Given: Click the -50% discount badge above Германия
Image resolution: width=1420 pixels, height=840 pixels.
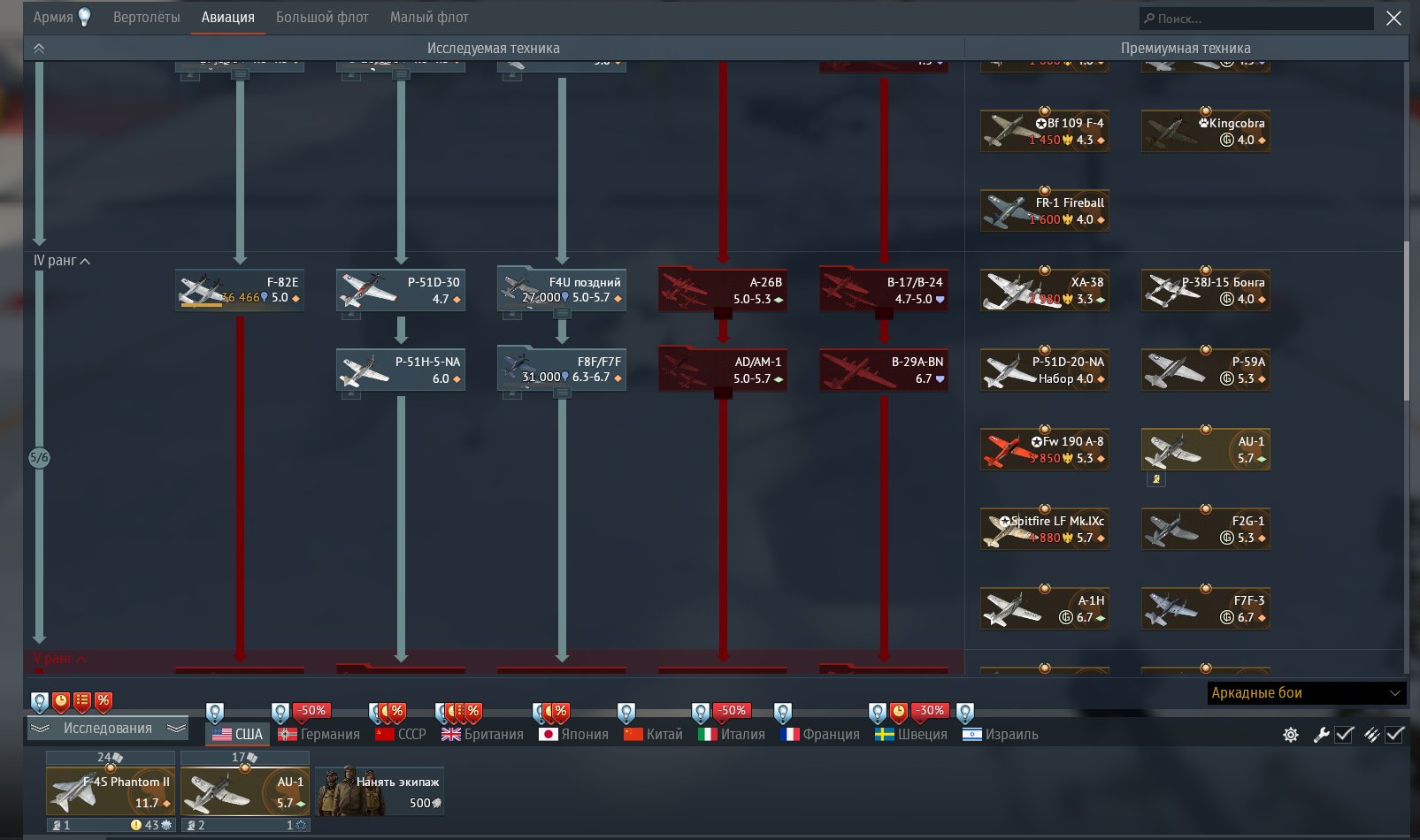Looking at the screenshot, I should (311, 710).
